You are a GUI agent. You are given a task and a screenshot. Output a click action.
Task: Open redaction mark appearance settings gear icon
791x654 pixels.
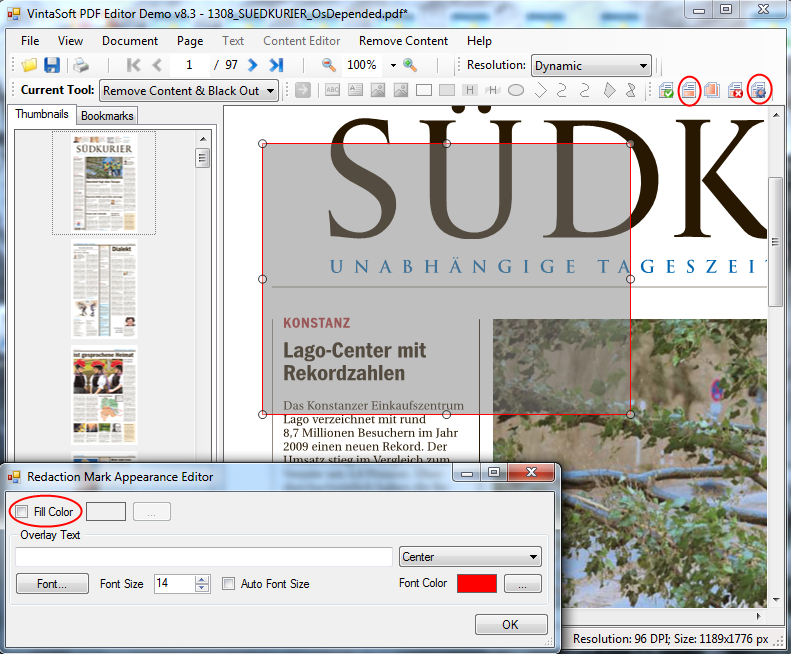point(758,90)
